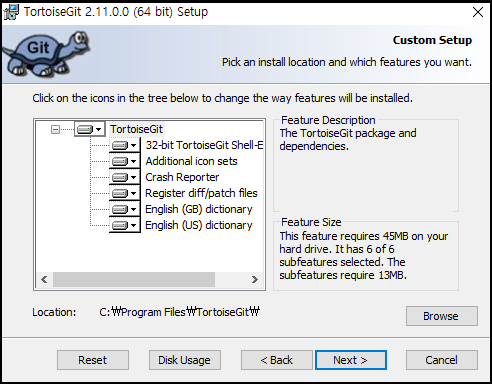This screenshot has width=492, height=384.
Task: Open the Additional icon sets feature dropdown
Action: point(124,161)
